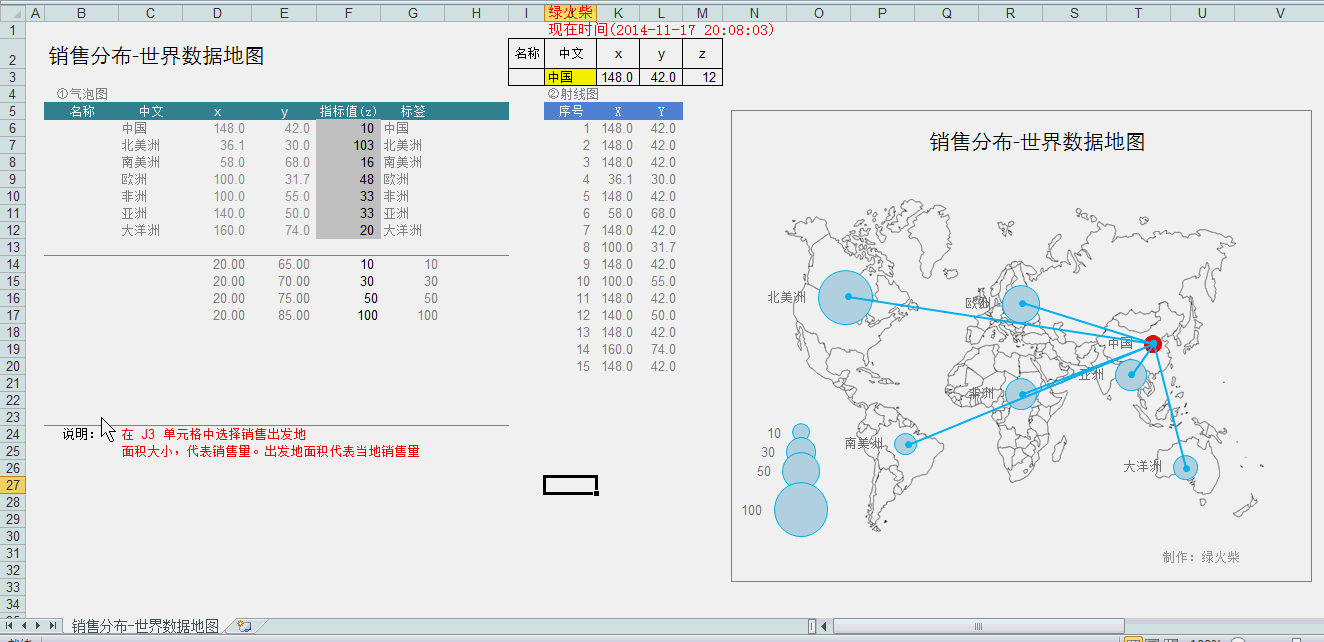The height and width of the screenshot is (642, 1324).
Task: Select cell L3 showing 42.0
Action: click(663, 77)
